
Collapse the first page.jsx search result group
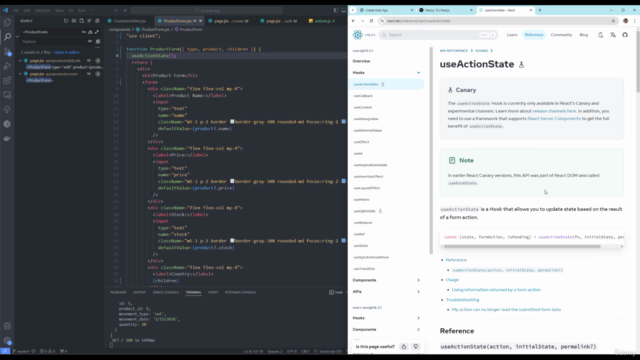click(20, 60)
